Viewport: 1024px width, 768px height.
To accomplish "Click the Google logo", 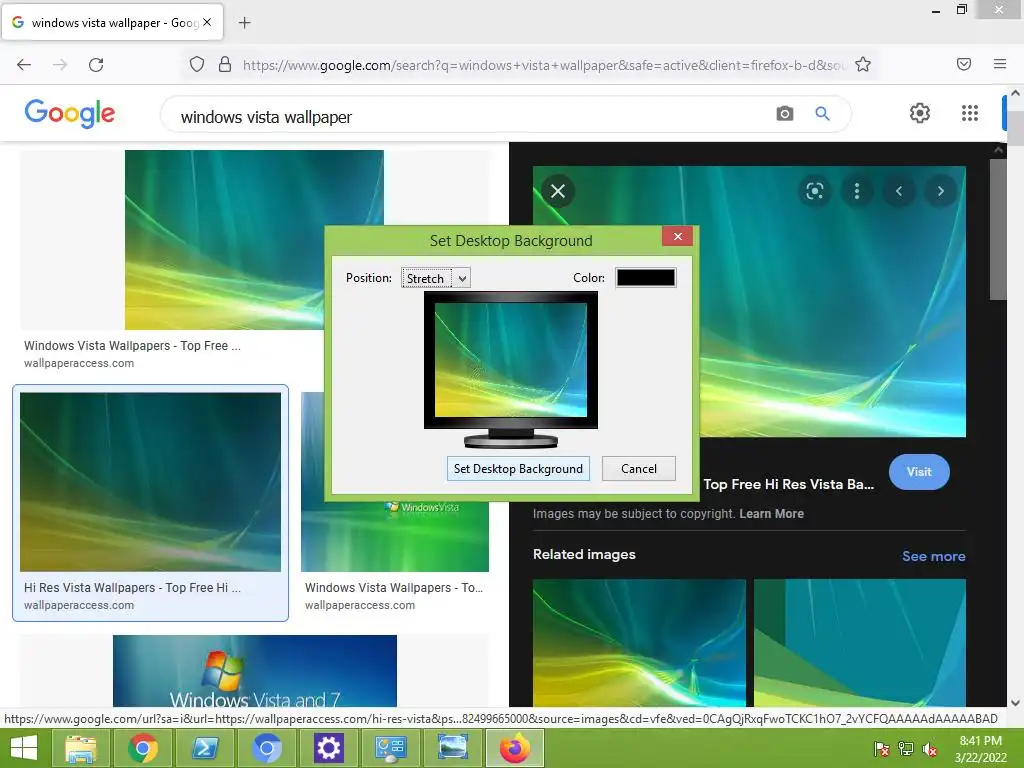I will (70, 114).
